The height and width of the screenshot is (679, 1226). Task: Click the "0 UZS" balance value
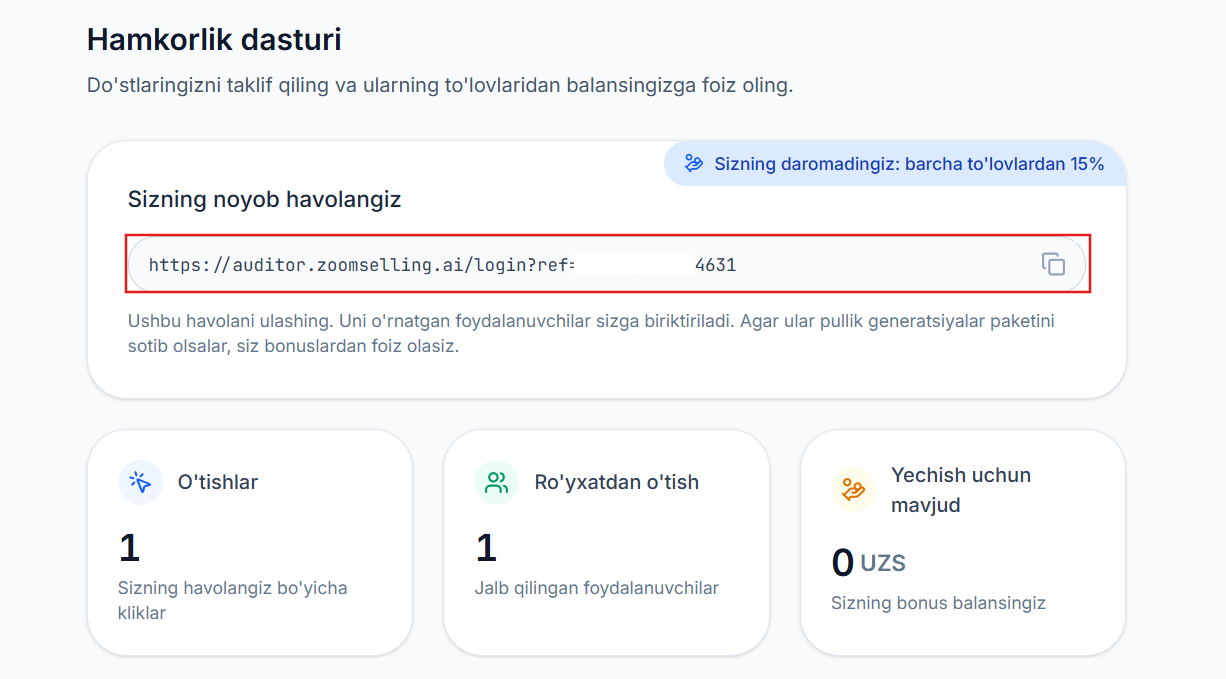pyautogui.click(x=868, y=563)
